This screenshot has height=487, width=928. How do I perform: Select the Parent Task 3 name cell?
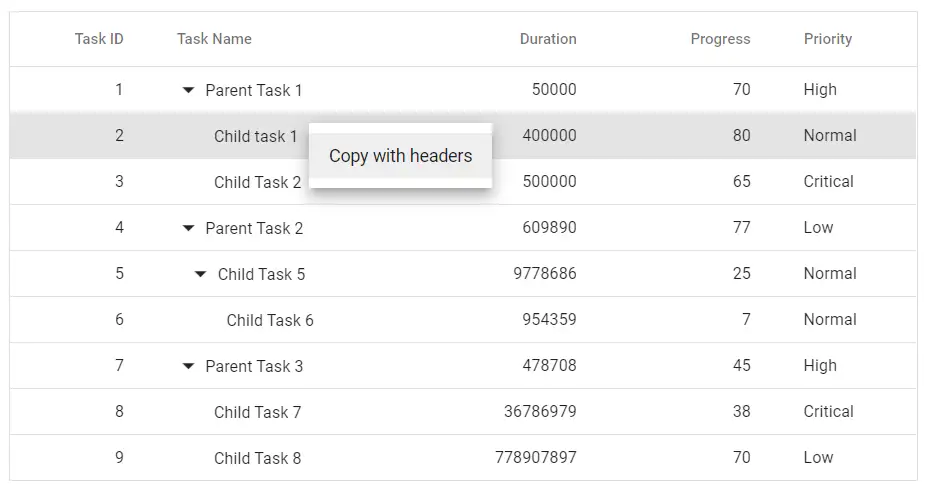tap(254, 366)
